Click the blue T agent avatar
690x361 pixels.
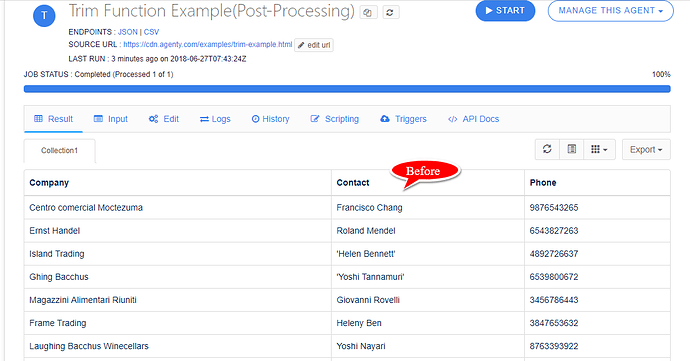[x=44, y=16]
